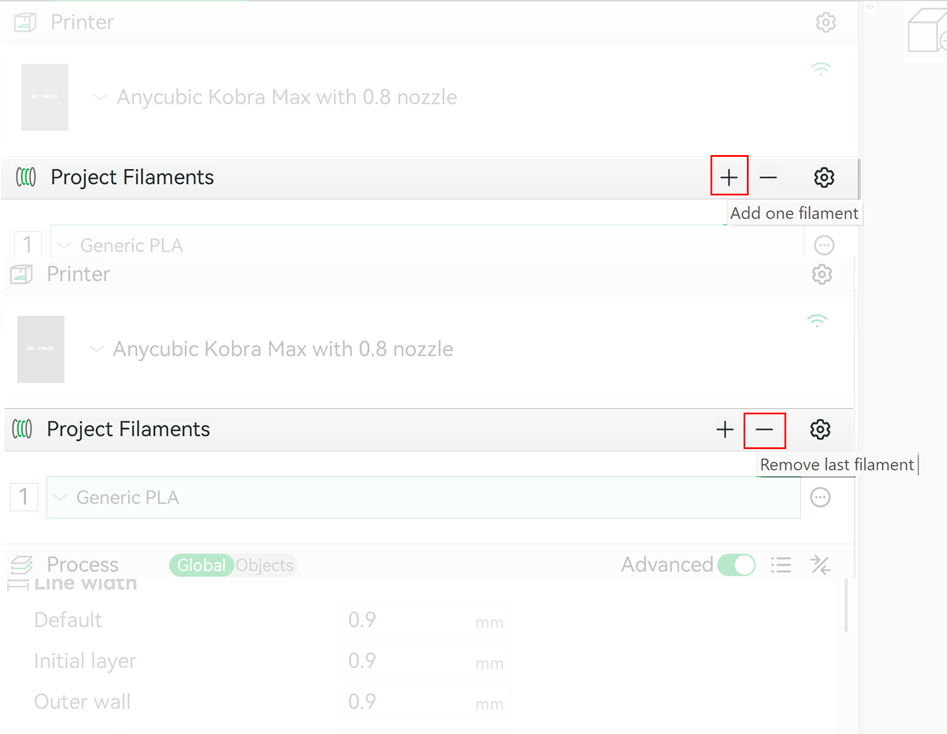The width and height of the screenshot is (947, 734).
Task: Click the process settings list icon
Action: (x=781, y=565)
